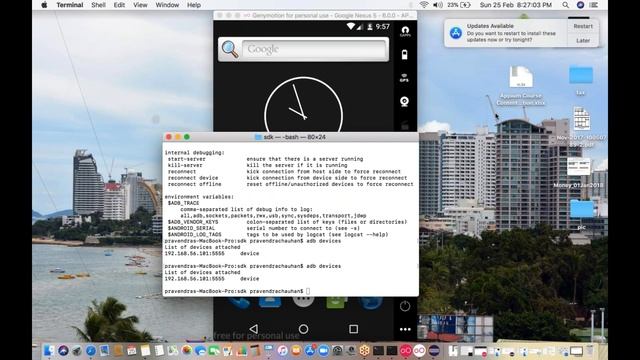Click '$ADB_VENDOR_KEYS' text in Terminal

coord(193,222)
